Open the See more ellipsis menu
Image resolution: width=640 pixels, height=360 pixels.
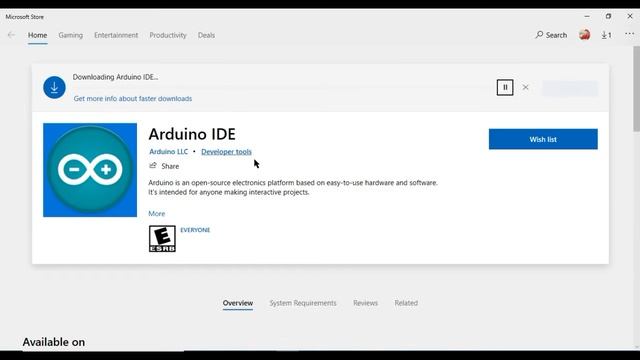click(x=629, y=35)
